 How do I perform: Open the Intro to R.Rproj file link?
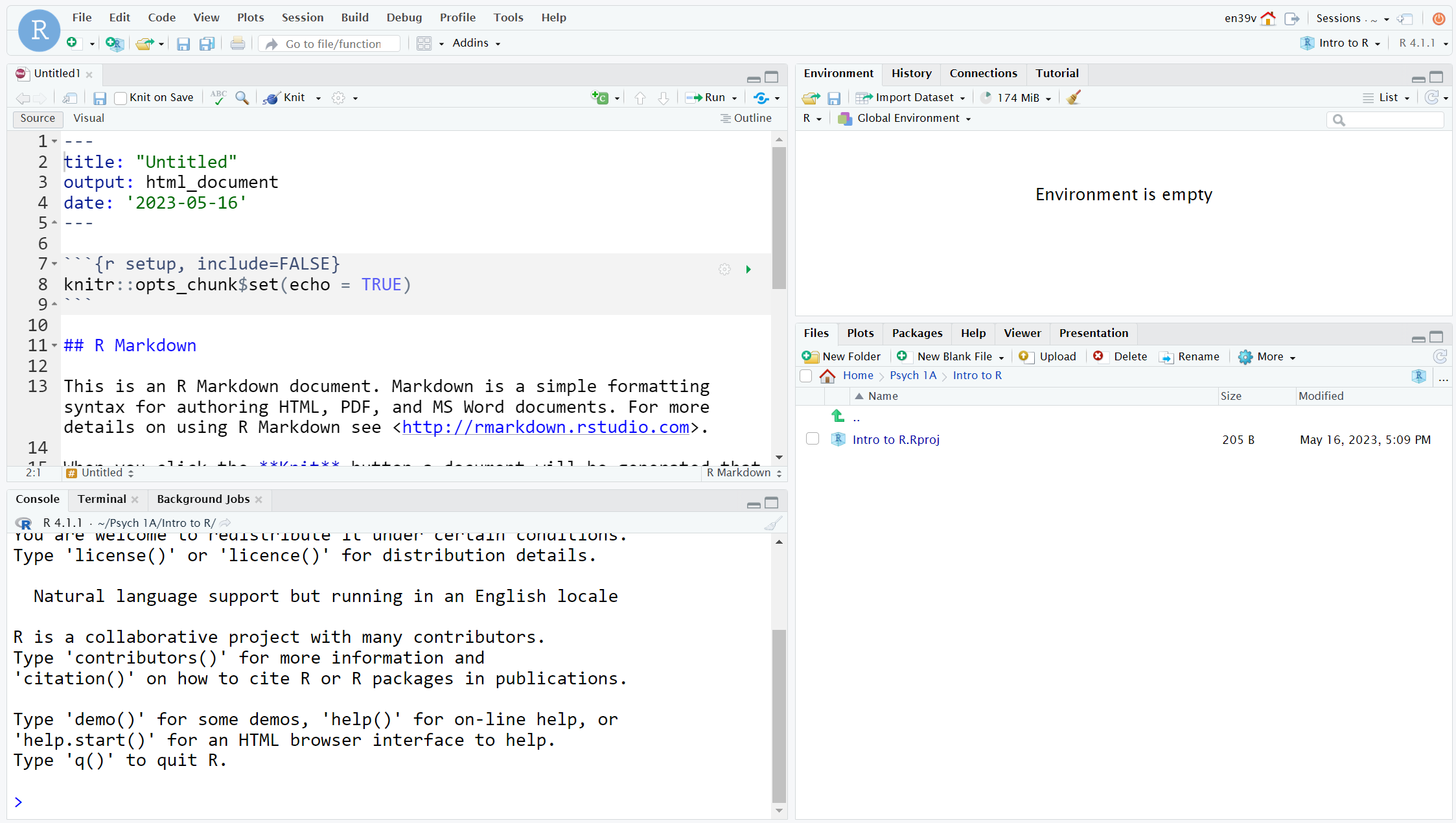(896, 439)
